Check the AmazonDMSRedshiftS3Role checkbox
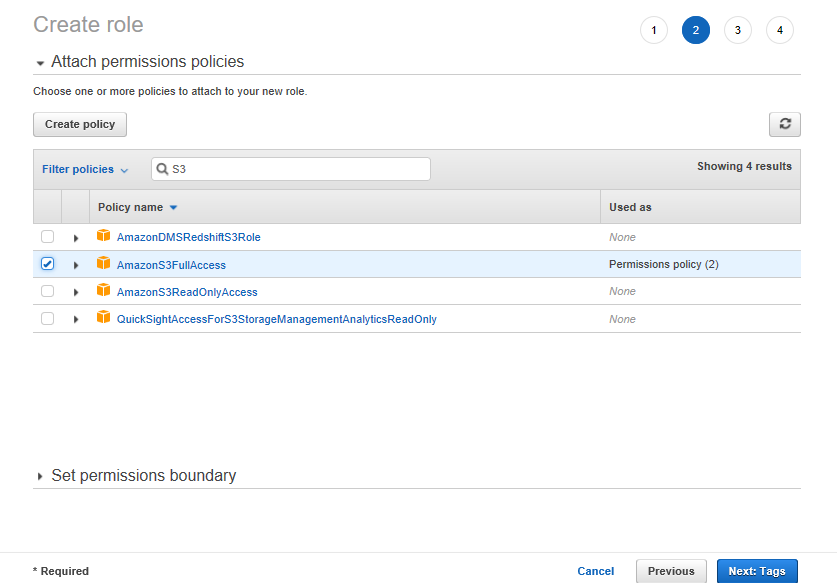The image size is (837, 583). coord(48,237)
